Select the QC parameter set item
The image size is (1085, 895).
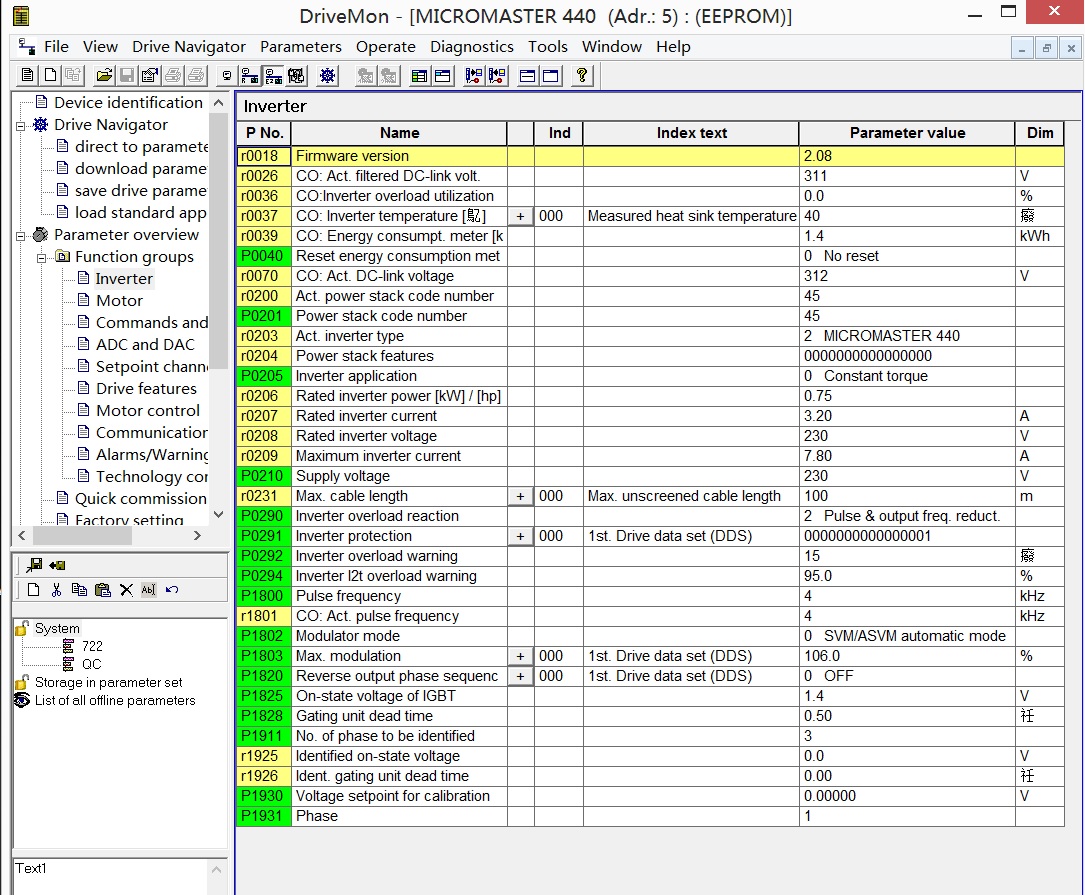click(x=91, y=664)
